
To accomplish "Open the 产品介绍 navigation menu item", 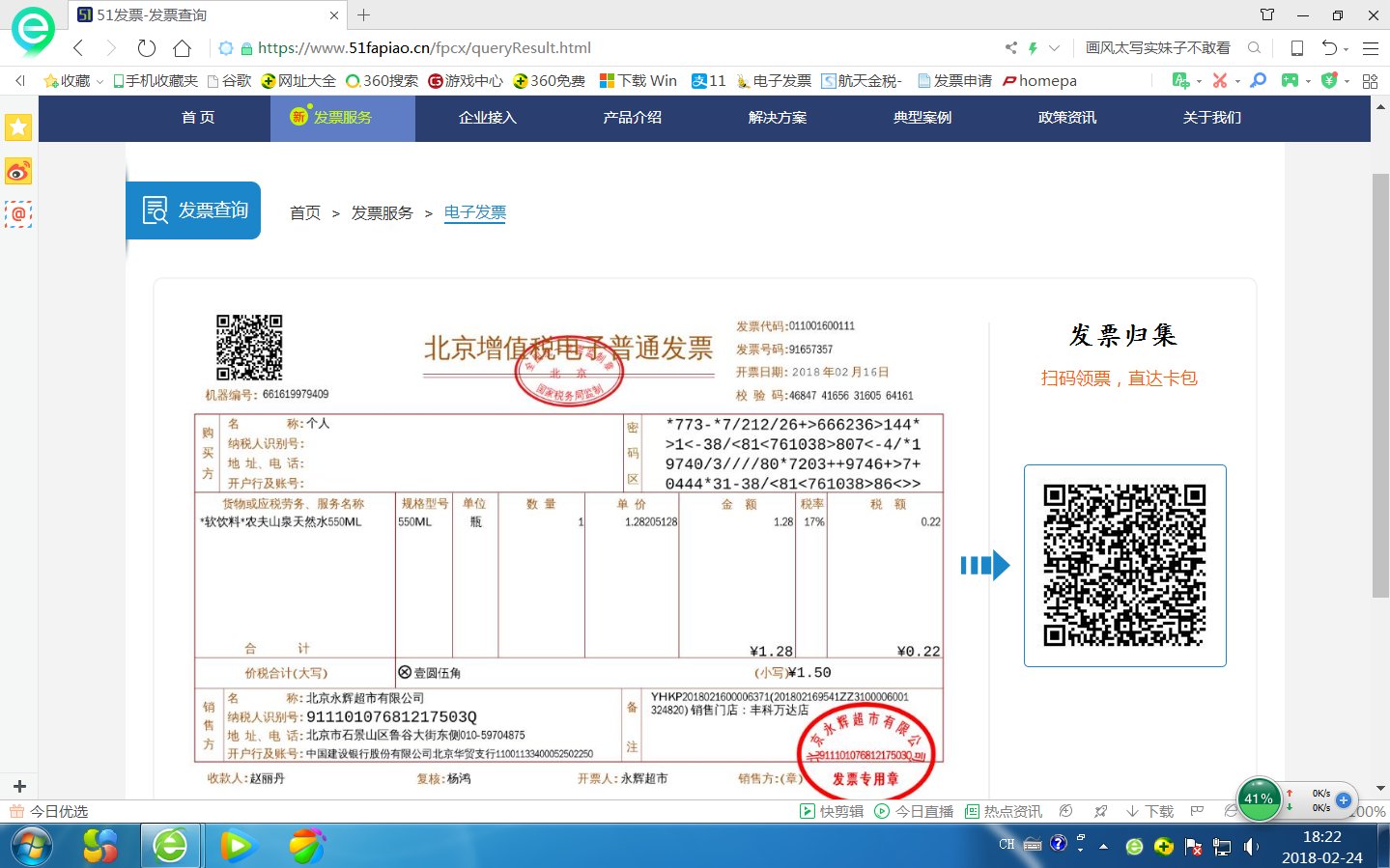I will tap(632, 118).
